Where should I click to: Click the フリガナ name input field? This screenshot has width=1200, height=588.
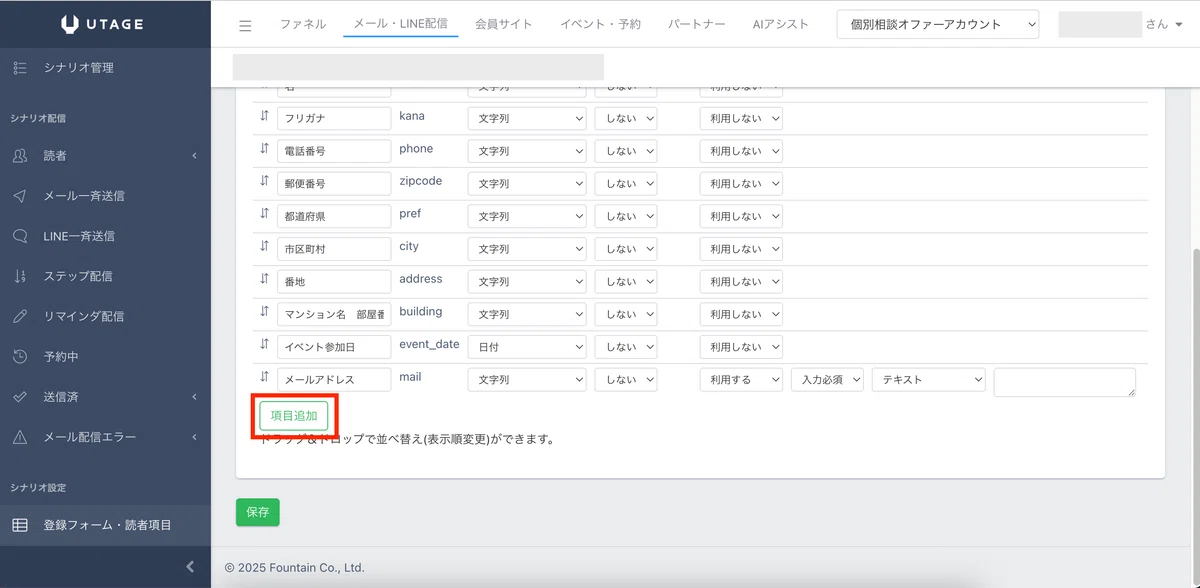(334, 118)
